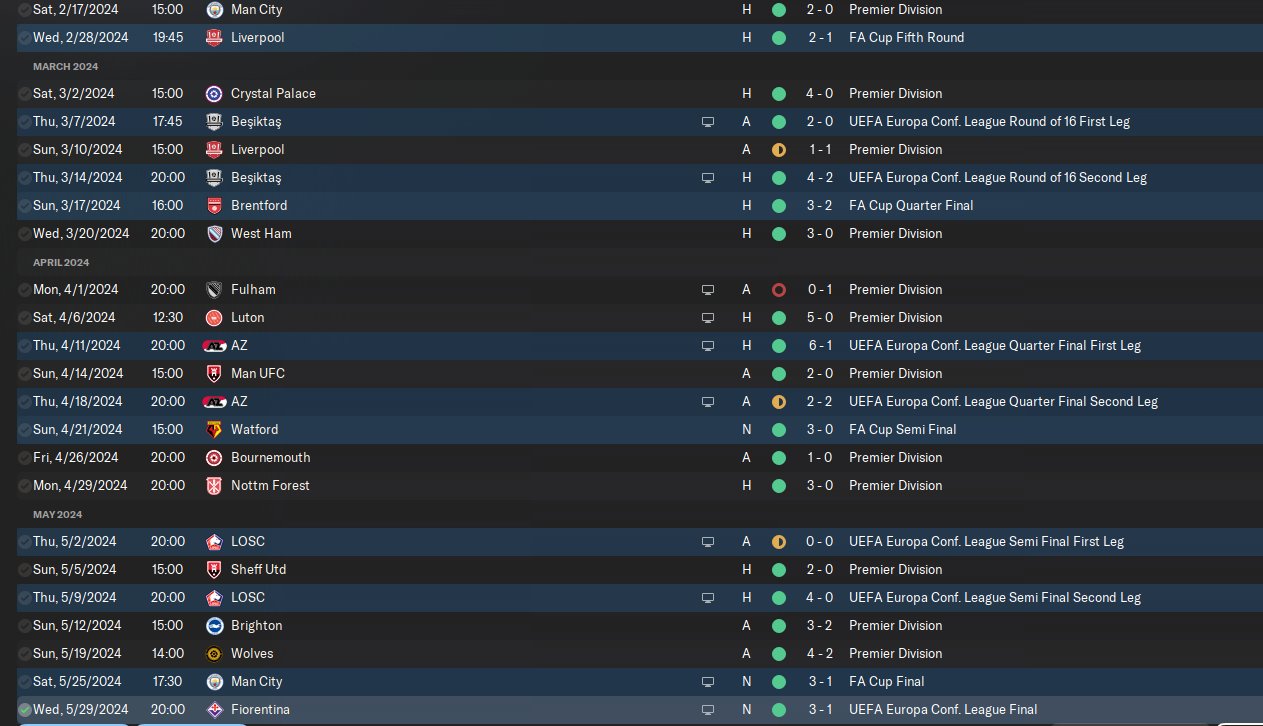Click the Watford club badge
This screenshot has height=726, width=1263.
click(x=213, y=429)
